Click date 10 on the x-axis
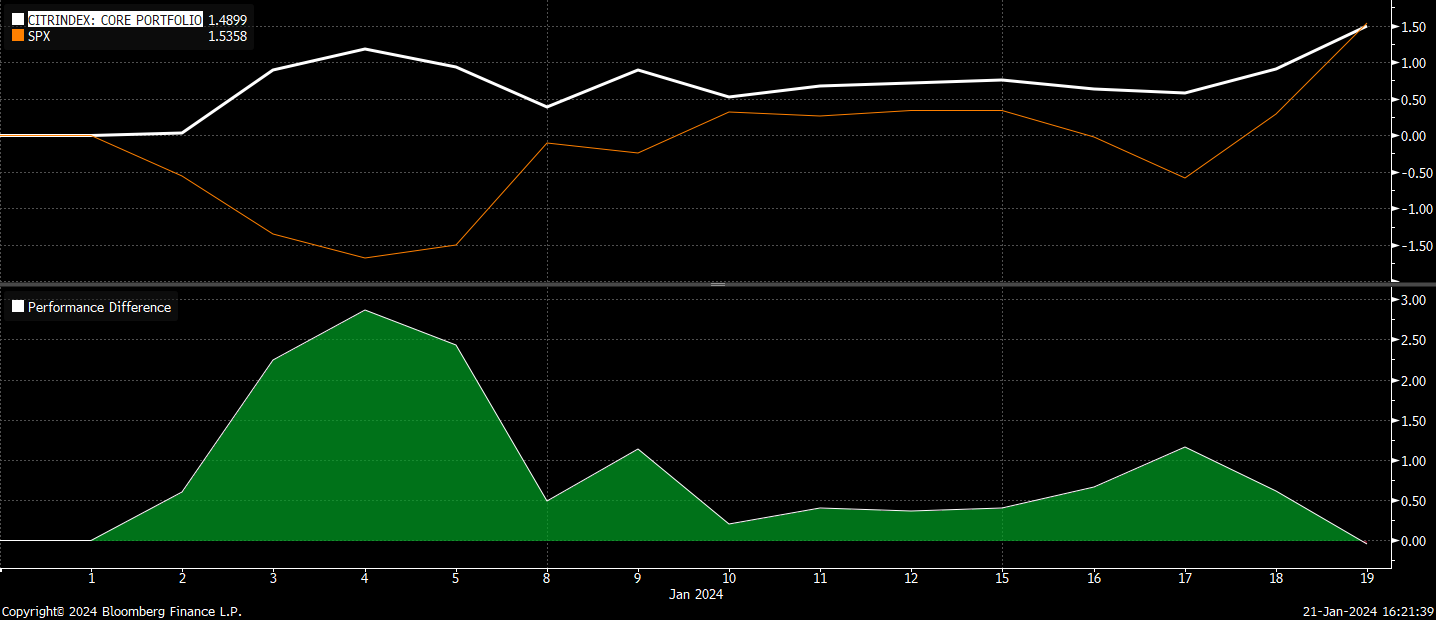The height and width of the screenshot is (620, 1436). (x=729, y=578)
